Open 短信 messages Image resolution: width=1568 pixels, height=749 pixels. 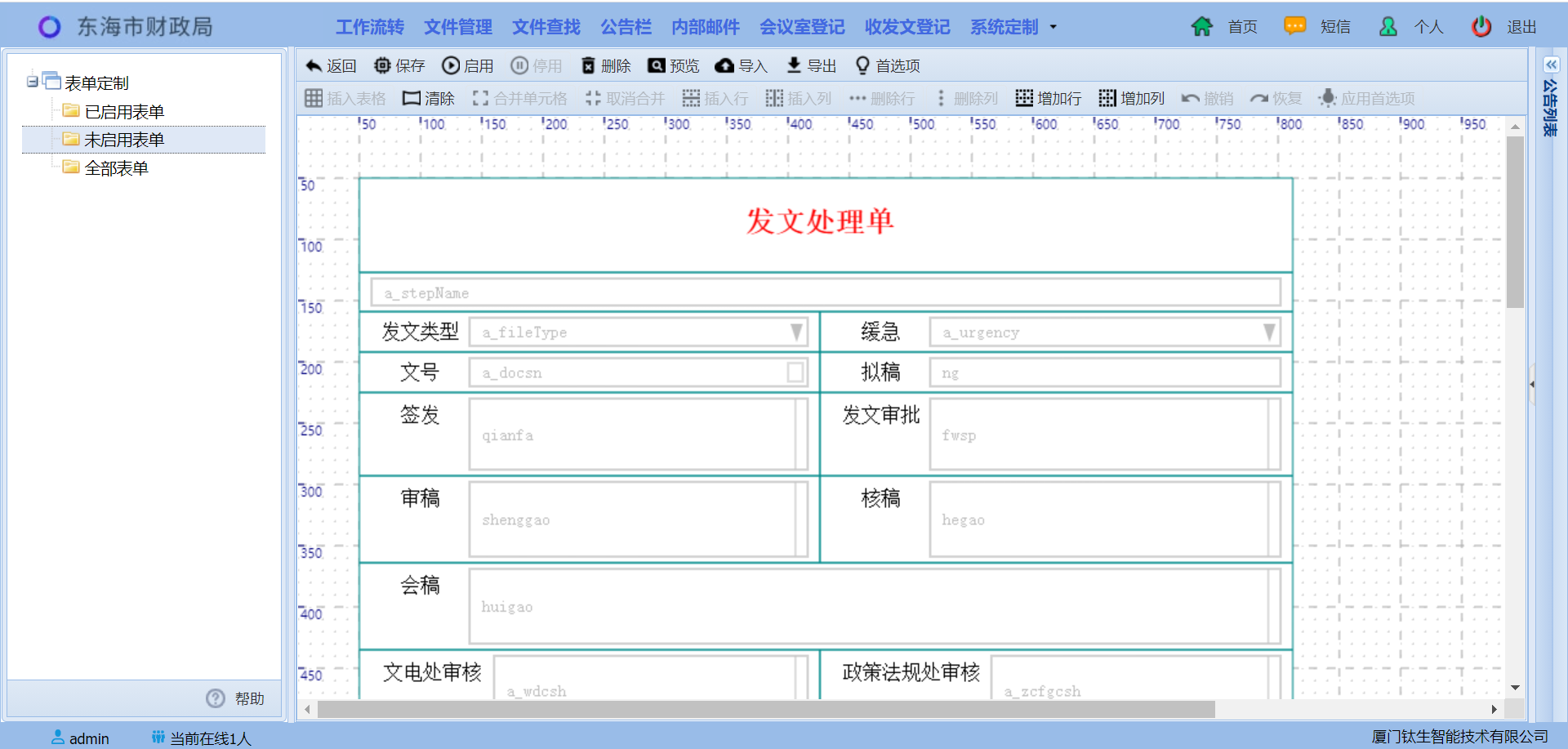pyautogui.click(x=1317, y=27)
